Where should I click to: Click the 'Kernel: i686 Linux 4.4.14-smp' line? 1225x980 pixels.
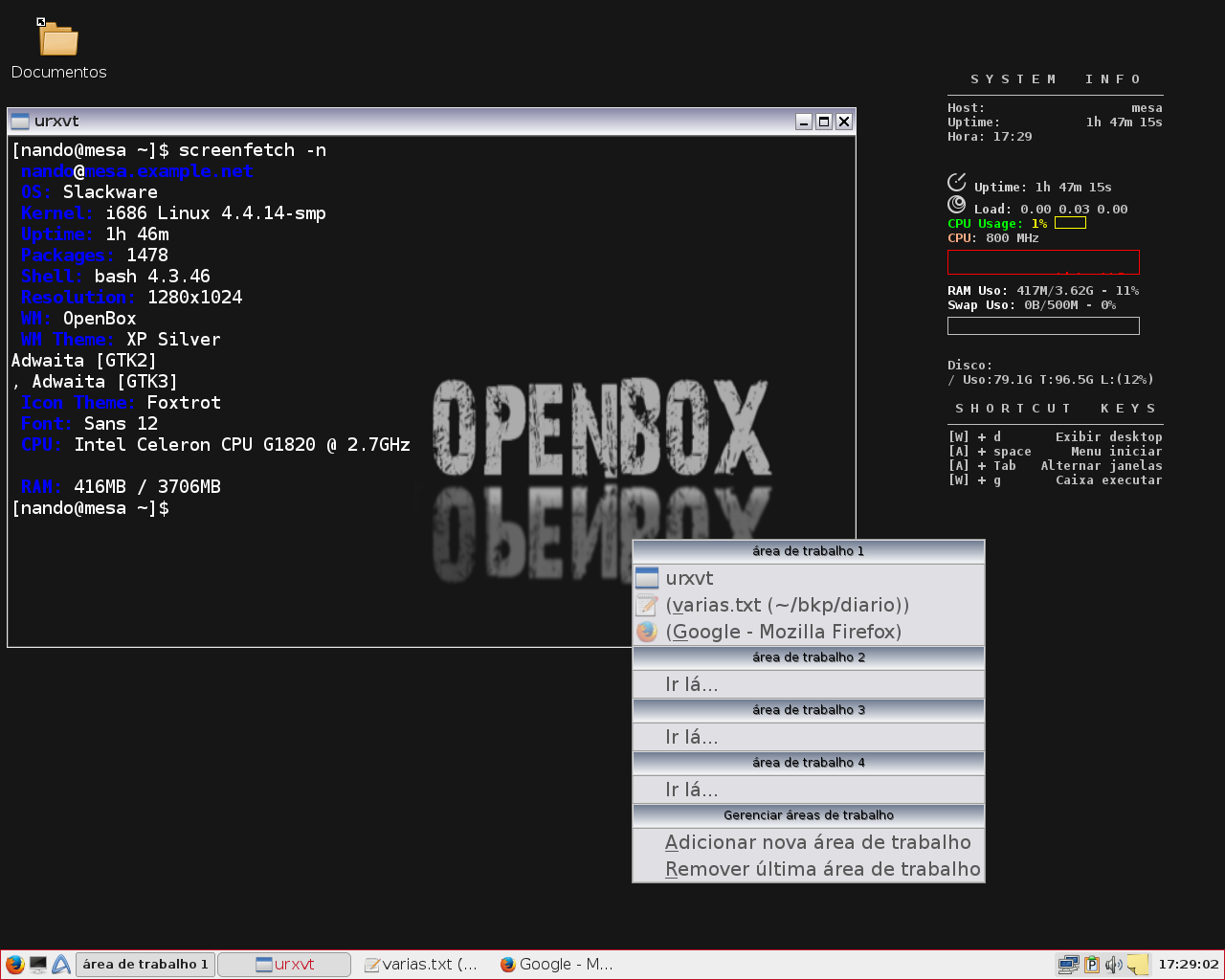pyautogui.click(x=173, y=213)
